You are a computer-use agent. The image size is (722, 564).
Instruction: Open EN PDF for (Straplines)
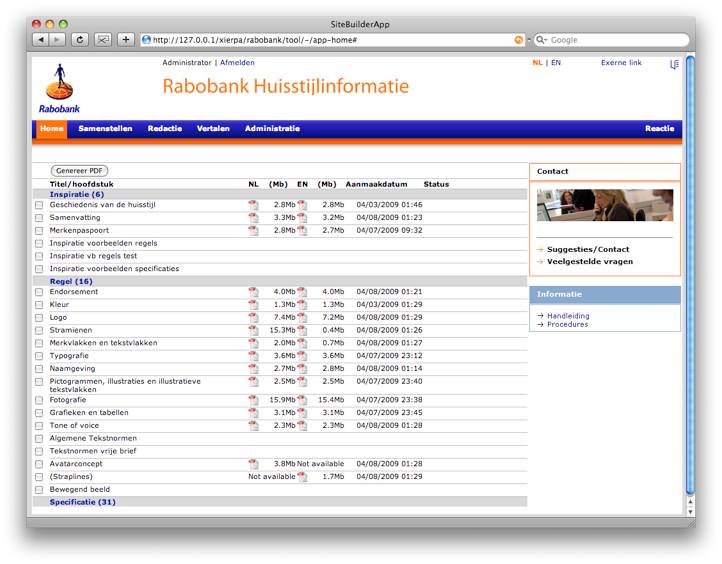(x=302, y=477)
